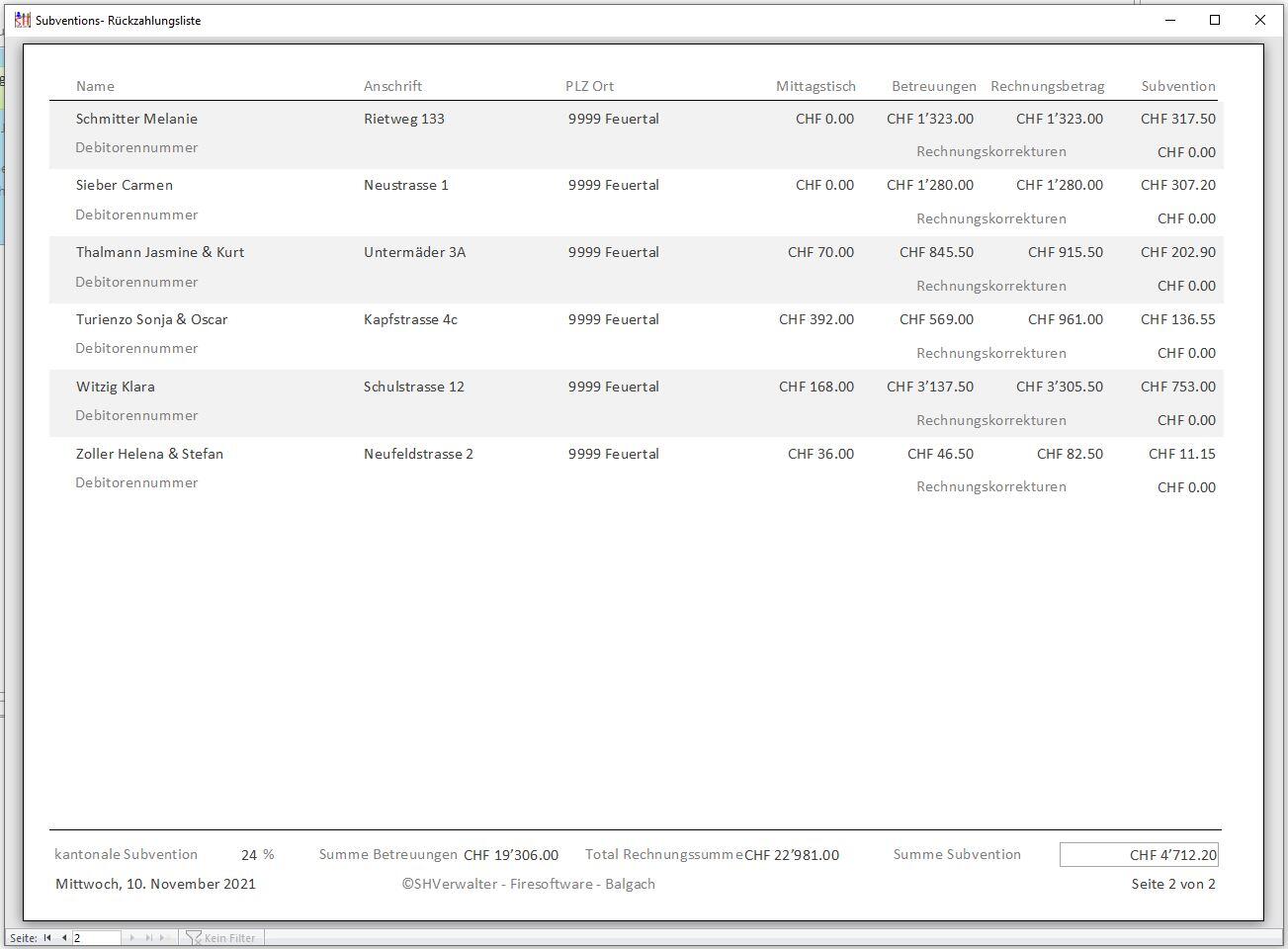1288x949 pixels.
Task: Click the Kein Filter funnel icon
Action: [194, 938]
